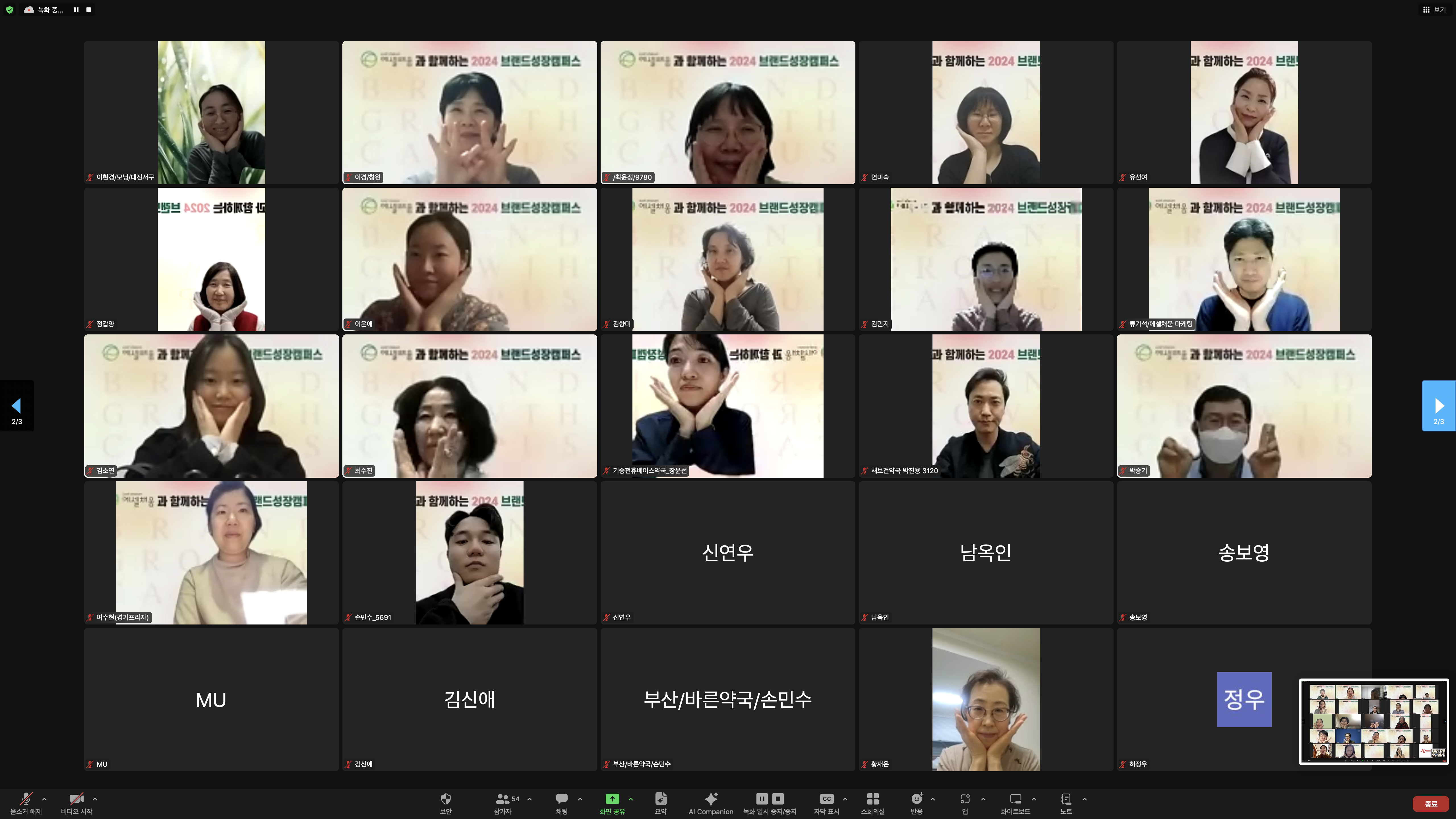Viewport: 1456px width, 819px height.
Task: Open the Participants (참가자) panel
Action: [502, 799]
